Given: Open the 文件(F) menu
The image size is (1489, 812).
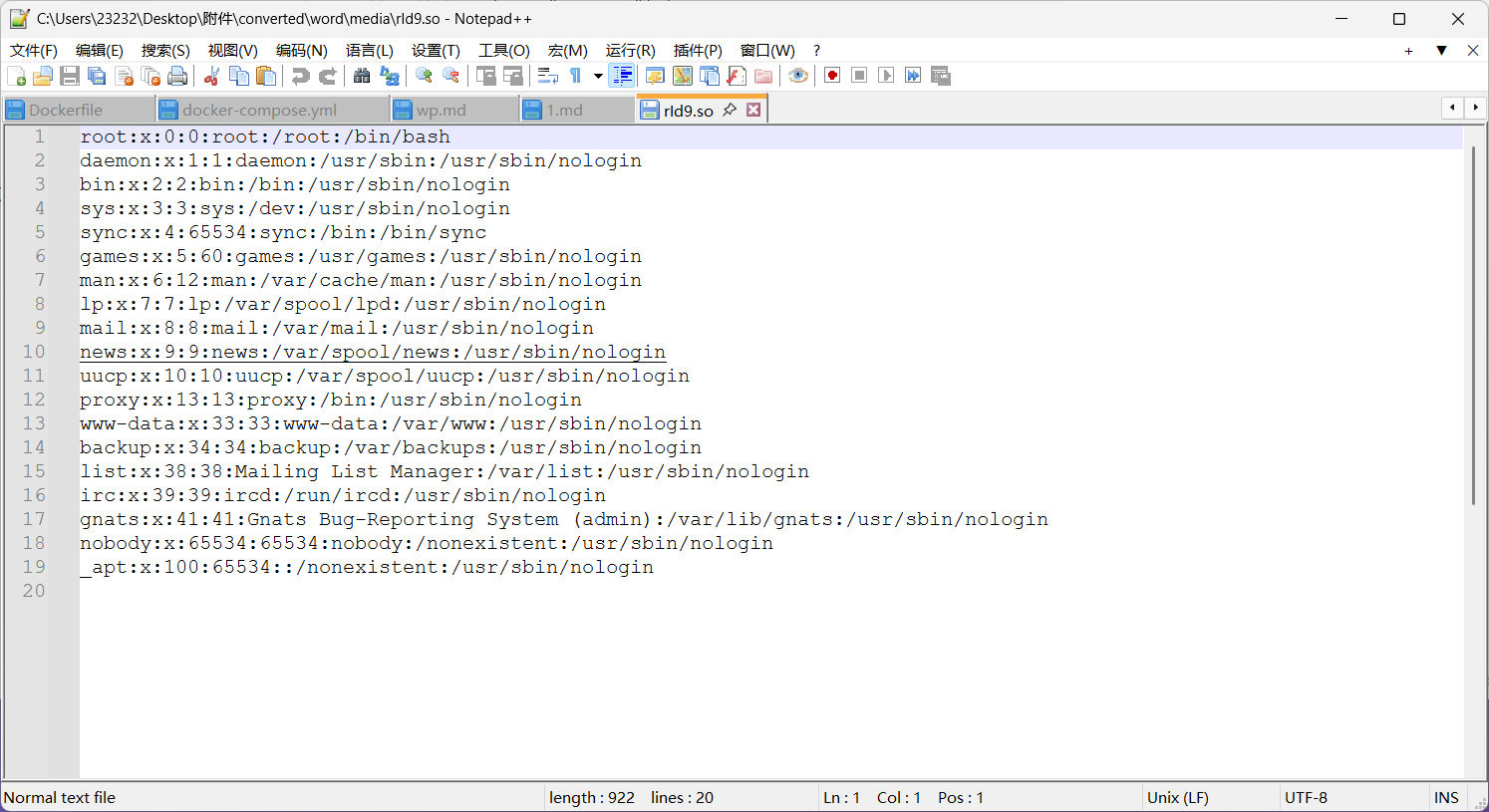Looking at the screenshot, I should (34, 50).
